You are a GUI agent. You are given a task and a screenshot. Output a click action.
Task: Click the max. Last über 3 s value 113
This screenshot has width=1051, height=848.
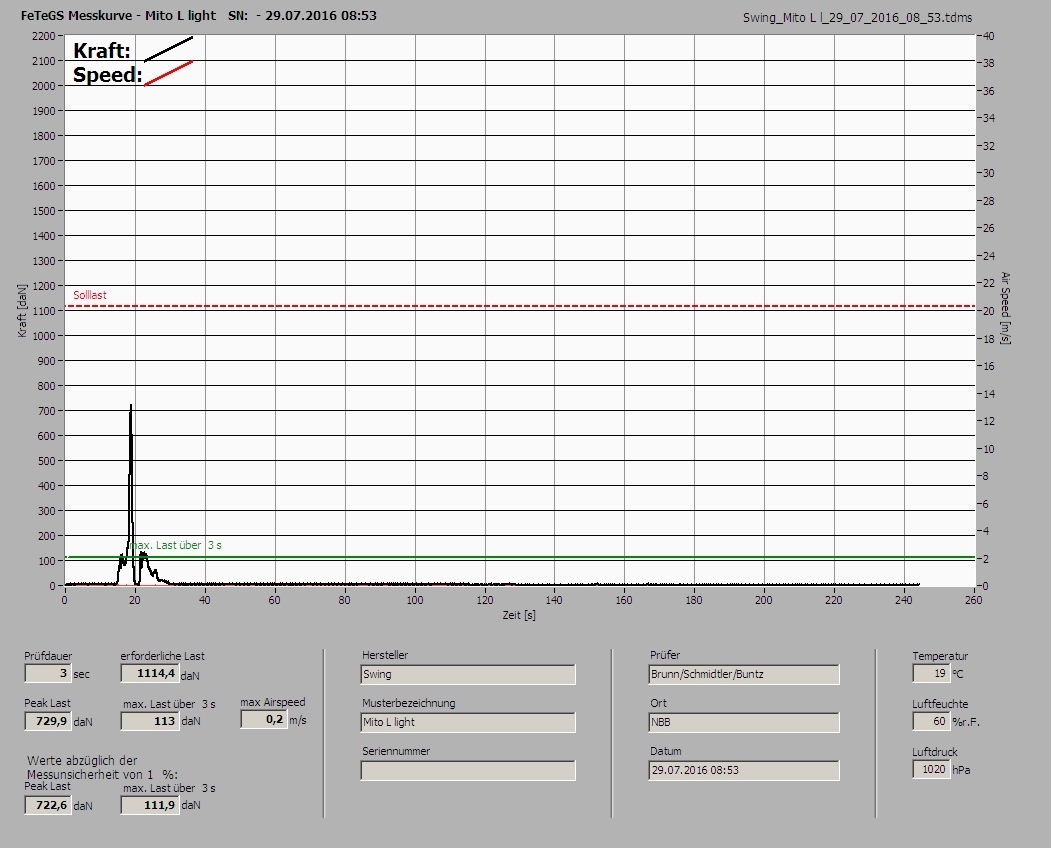pyautogui.click(x=149, y=721)
